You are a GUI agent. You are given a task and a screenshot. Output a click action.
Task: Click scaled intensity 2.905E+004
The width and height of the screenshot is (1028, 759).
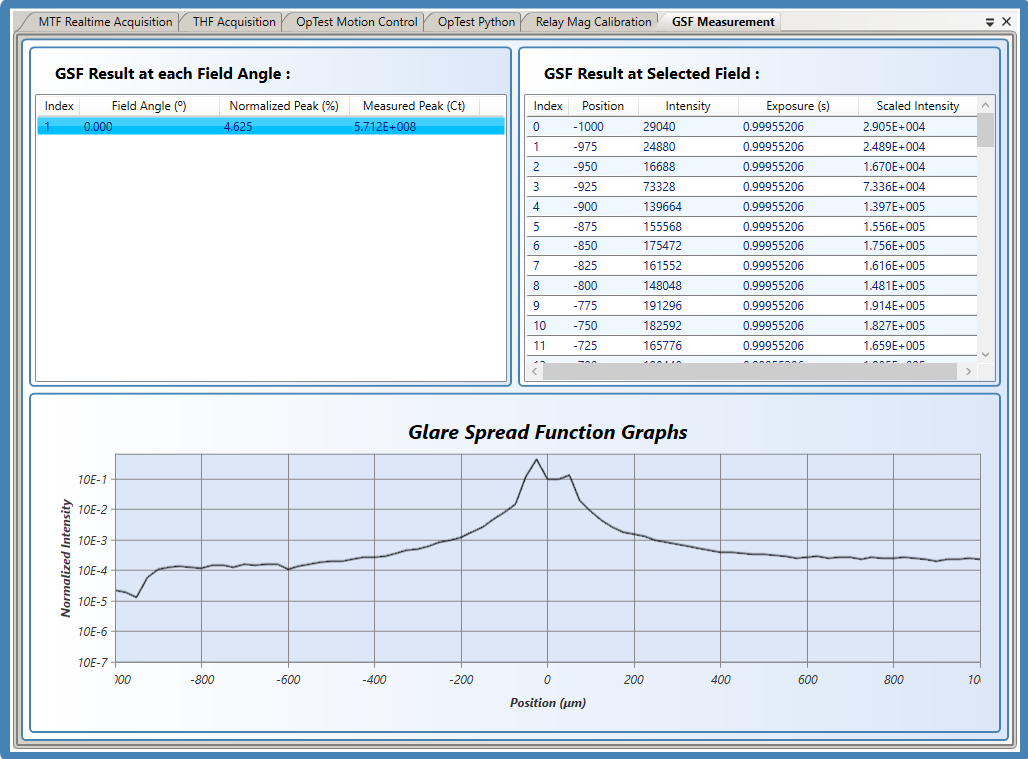(894, 126)
